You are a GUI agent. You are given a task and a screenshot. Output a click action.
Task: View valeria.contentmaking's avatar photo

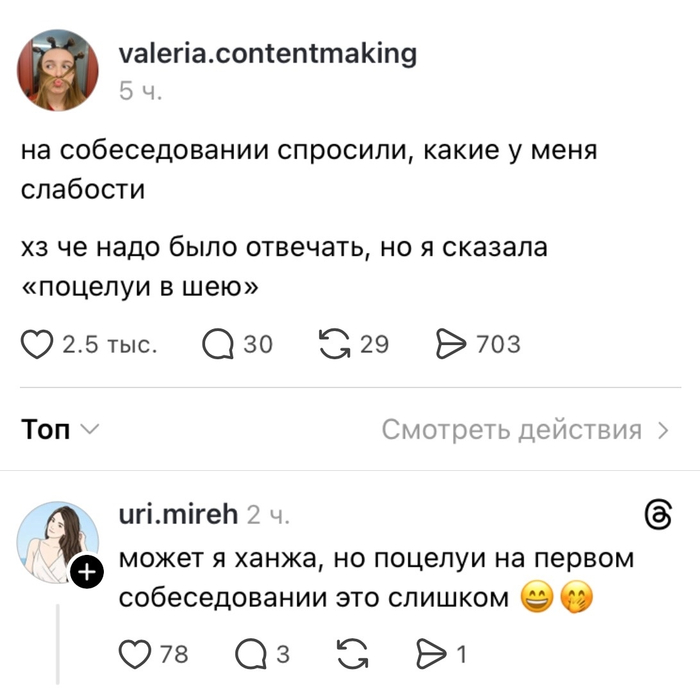[x=58, y=70]
